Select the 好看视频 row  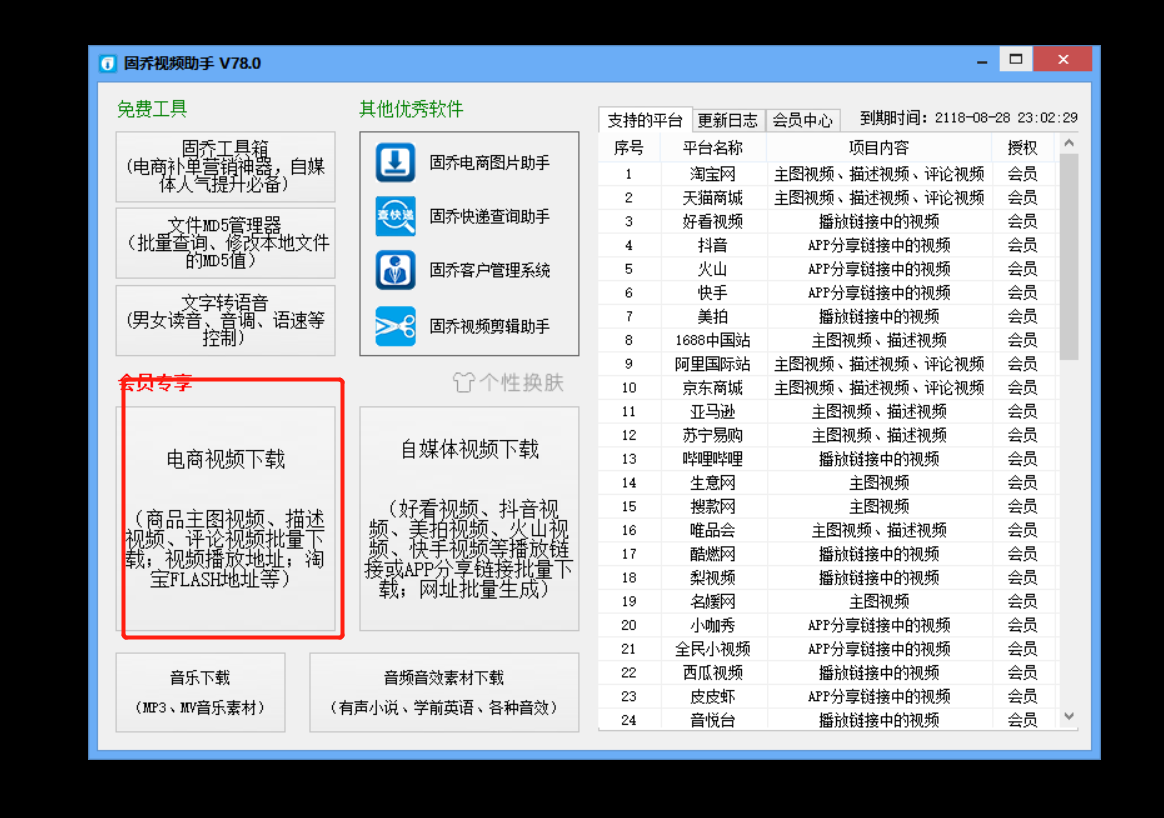(828, 221)
